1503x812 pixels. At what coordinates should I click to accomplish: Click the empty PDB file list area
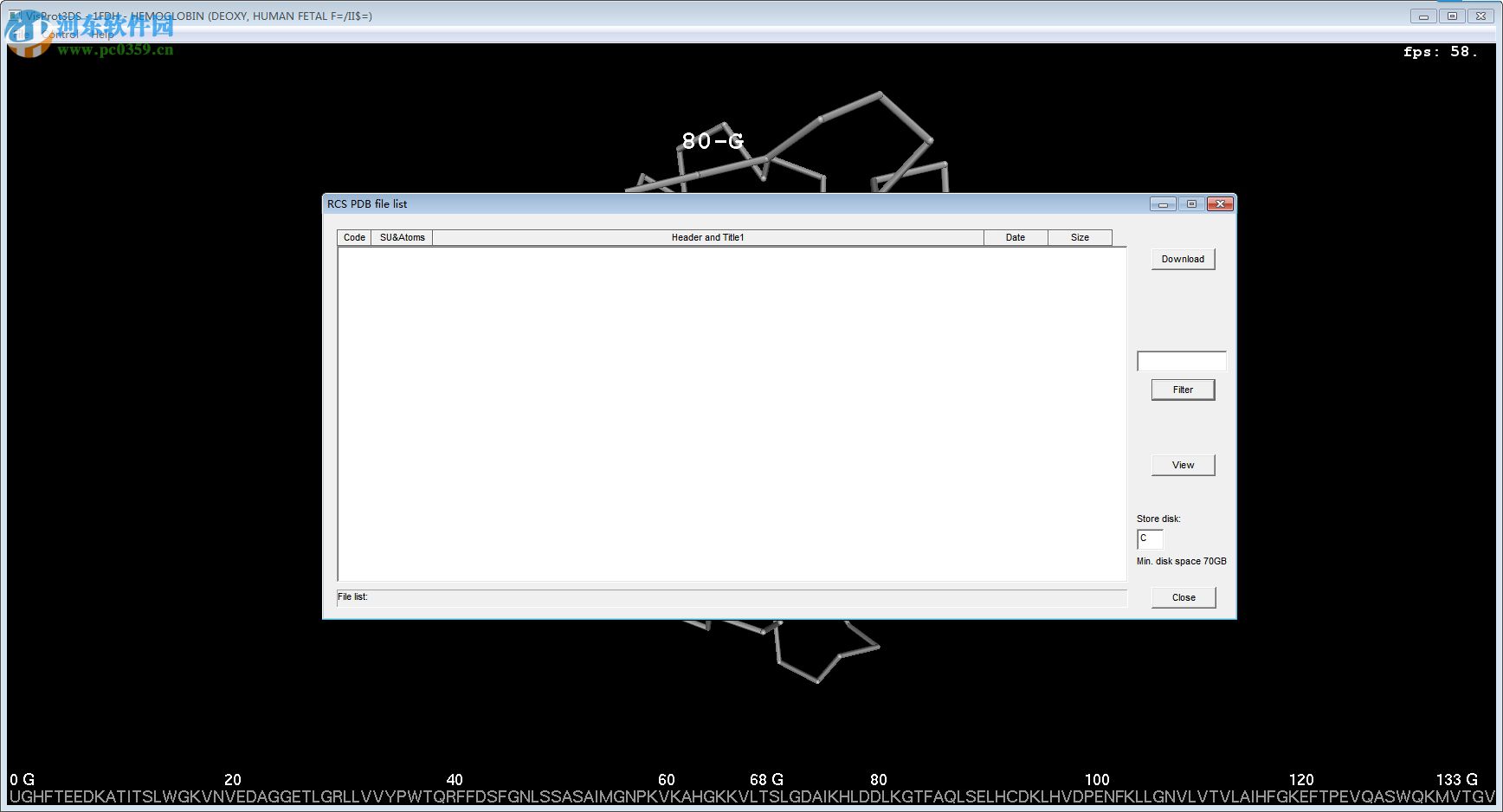point(732,414)
